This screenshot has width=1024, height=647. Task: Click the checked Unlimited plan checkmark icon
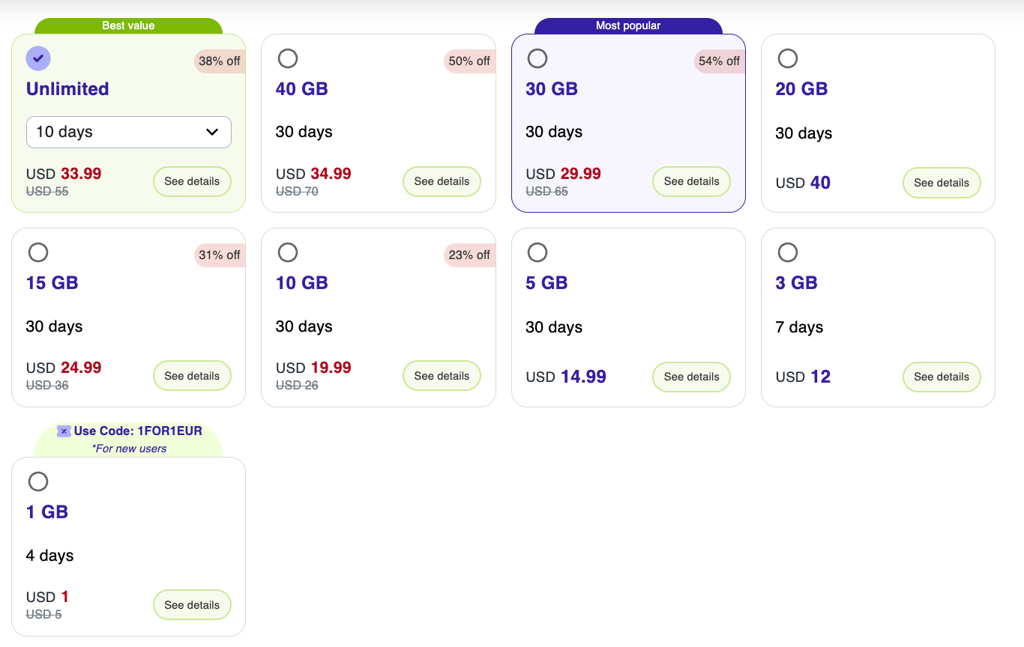click(x=38, y=58)
